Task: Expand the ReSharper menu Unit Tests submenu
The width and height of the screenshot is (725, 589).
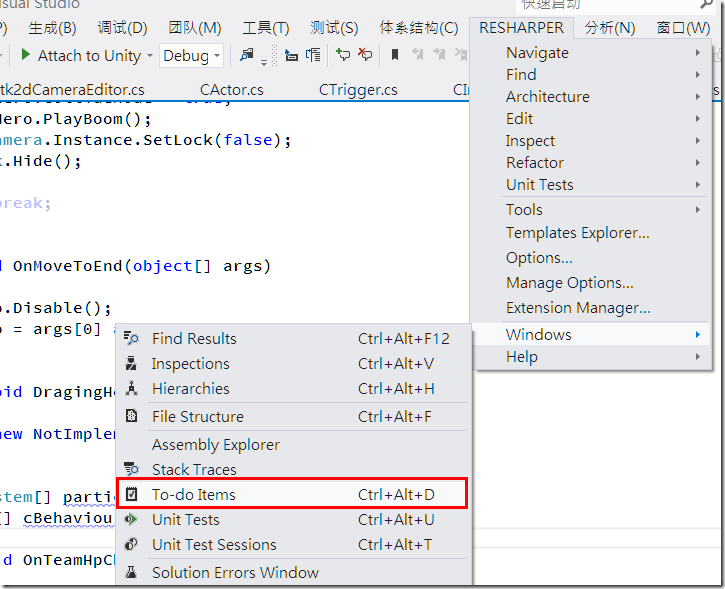Action: 591,185
